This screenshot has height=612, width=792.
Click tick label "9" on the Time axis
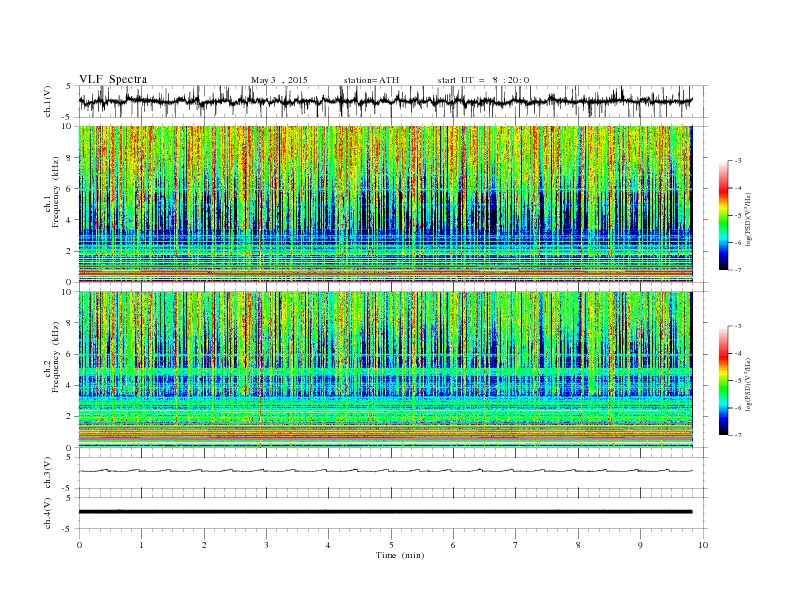tap(640, 545)
